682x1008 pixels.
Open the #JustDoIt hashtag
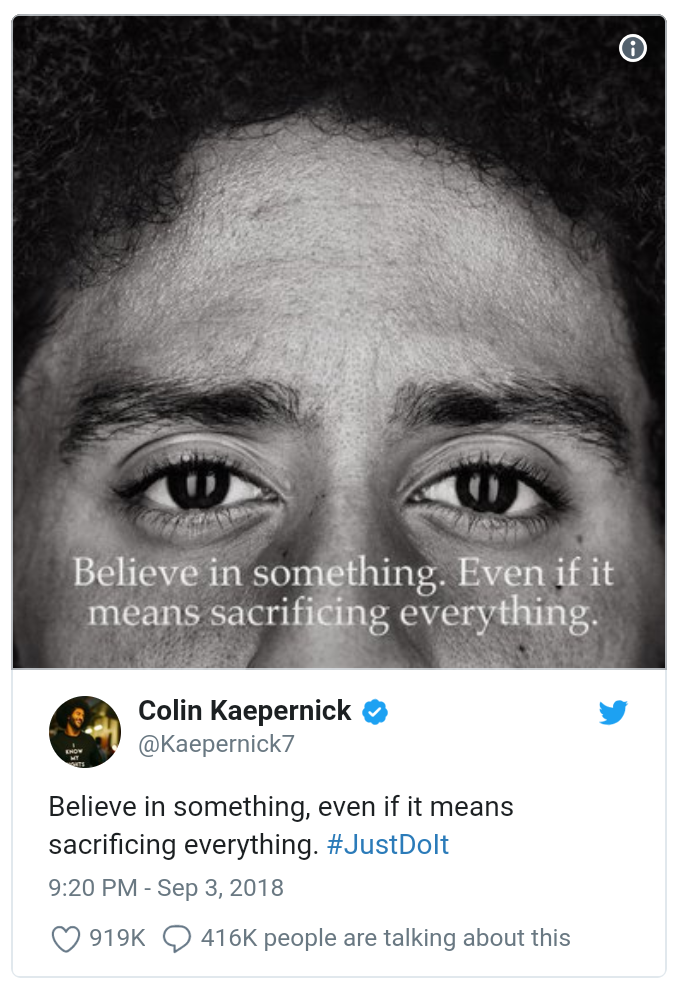click(388, 844)
